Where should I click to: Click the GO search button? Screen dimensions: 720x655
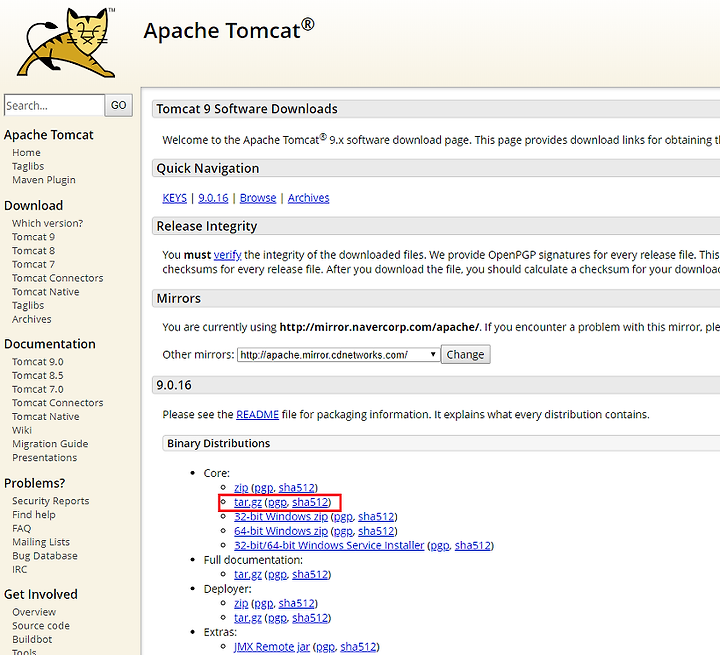(118, 105)
